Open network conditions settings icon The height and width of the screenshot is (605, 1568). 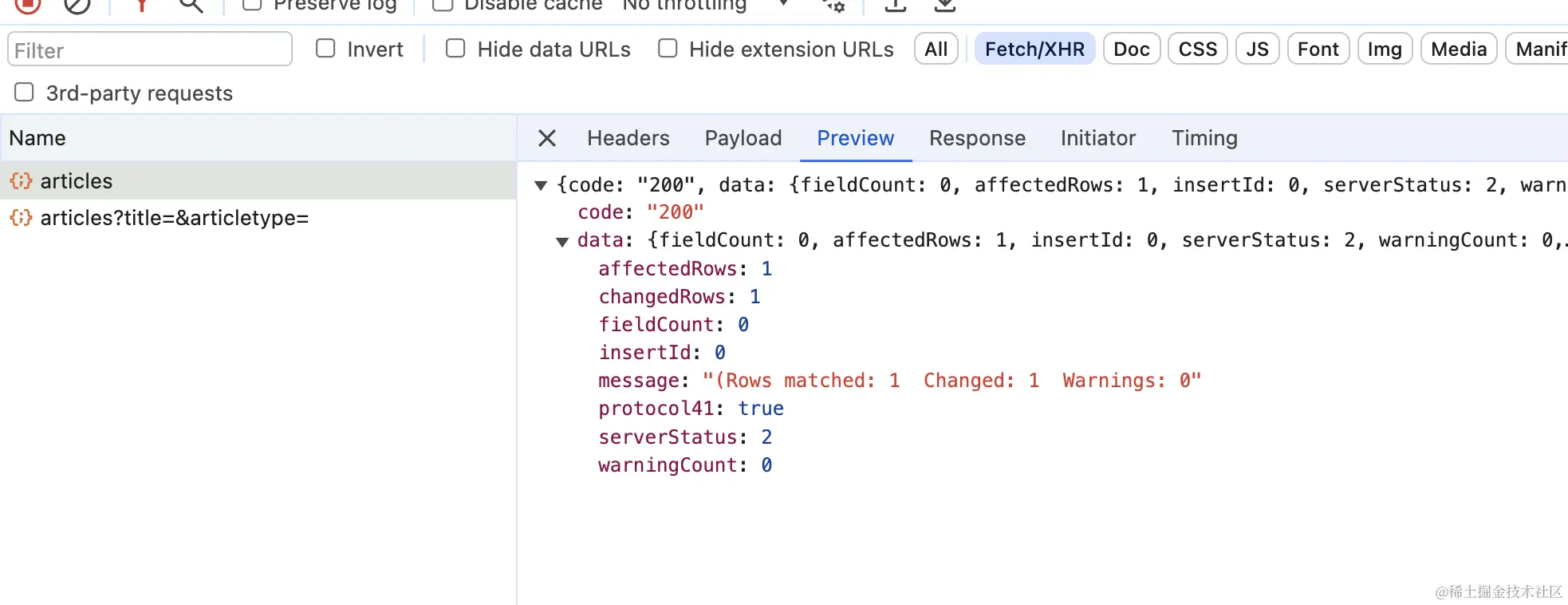coord(833,5)
